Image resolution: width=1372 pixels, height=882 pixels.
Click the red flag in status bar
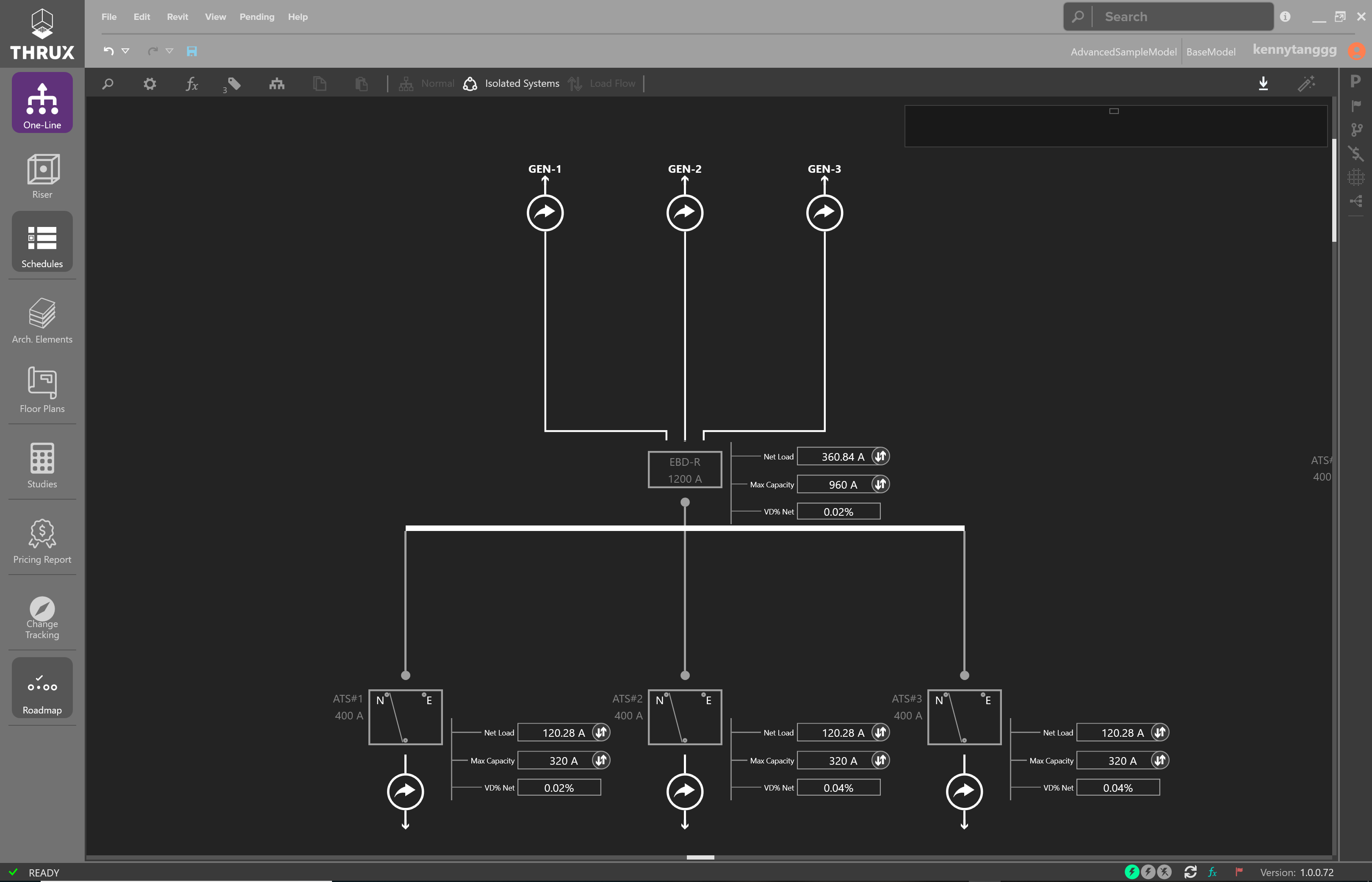1239,872
